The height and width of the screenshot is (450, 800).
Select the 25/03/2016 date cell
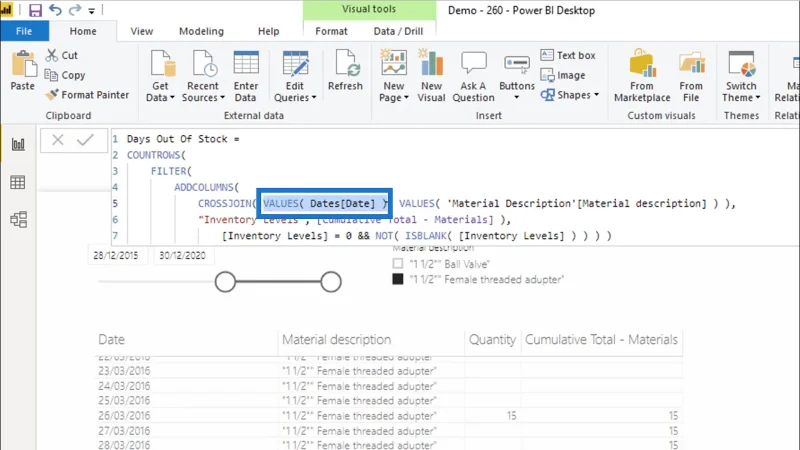tap(124, 401)
